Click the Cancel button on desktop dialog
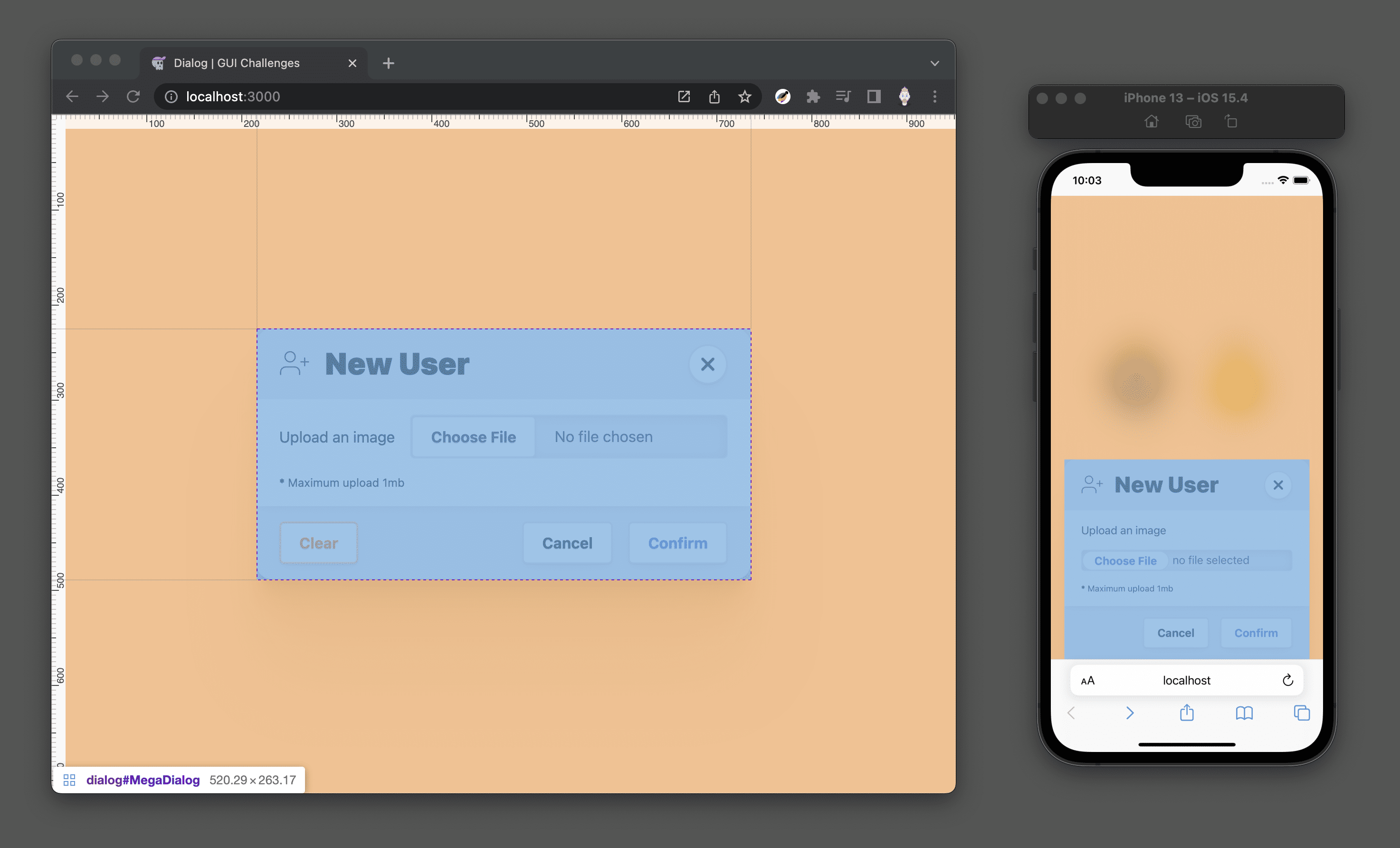 tap(567, 543)
